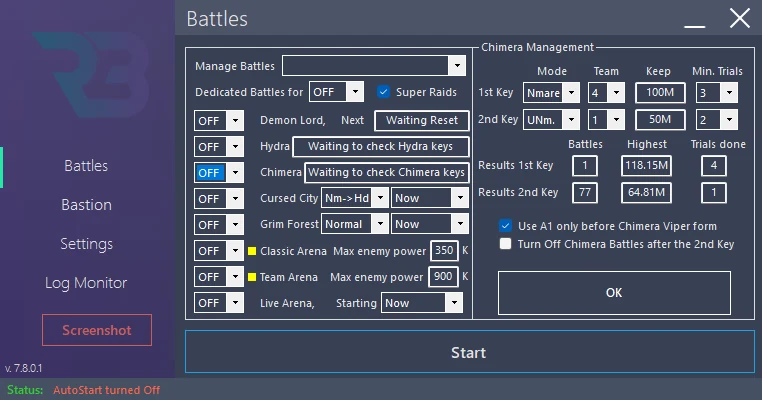
Task: Open 1st Key Mode Nmare dropdown
Action: coord(551,92)
